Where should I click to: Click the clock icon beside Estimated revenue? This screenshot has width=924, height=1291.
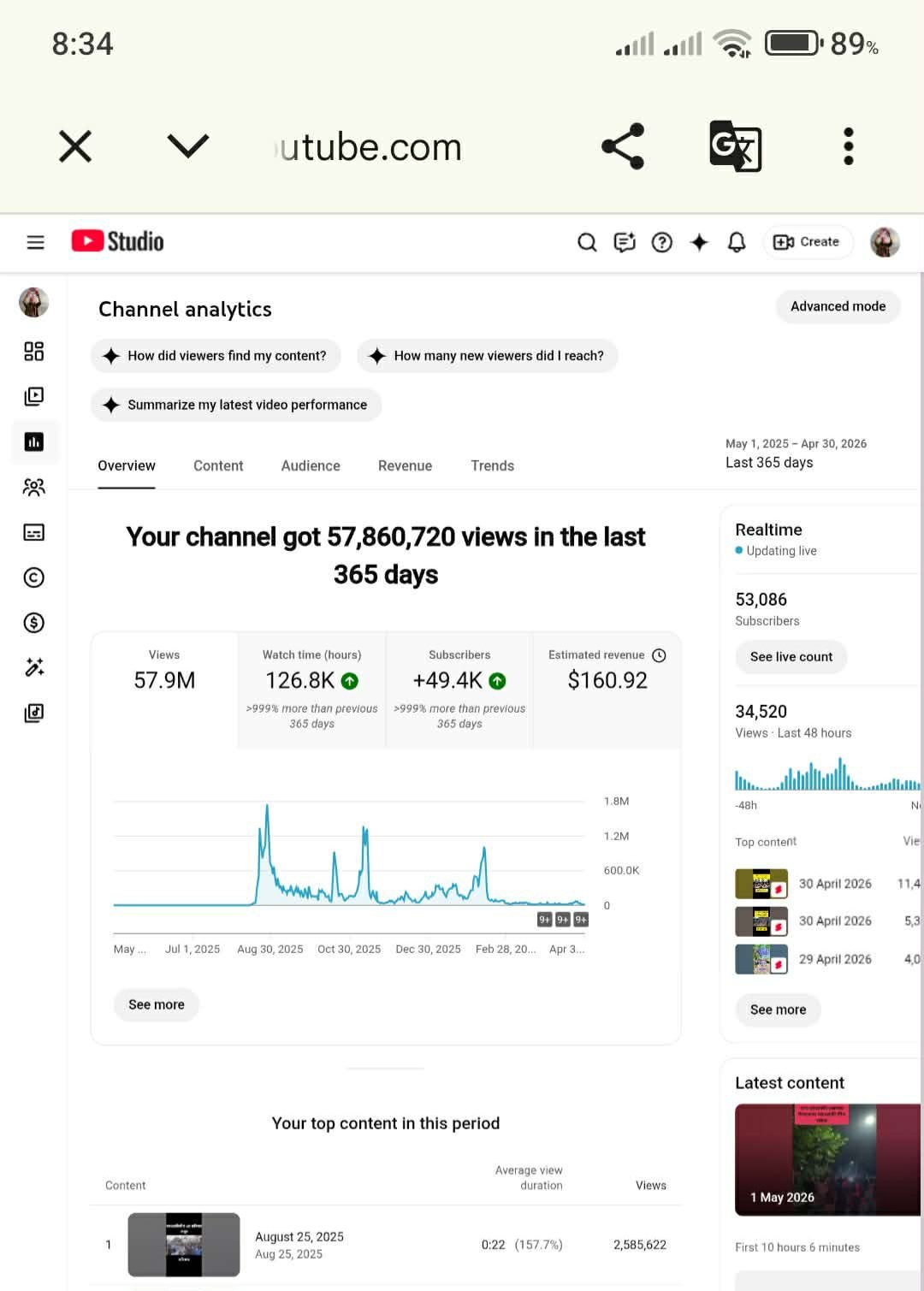[659, 655]
